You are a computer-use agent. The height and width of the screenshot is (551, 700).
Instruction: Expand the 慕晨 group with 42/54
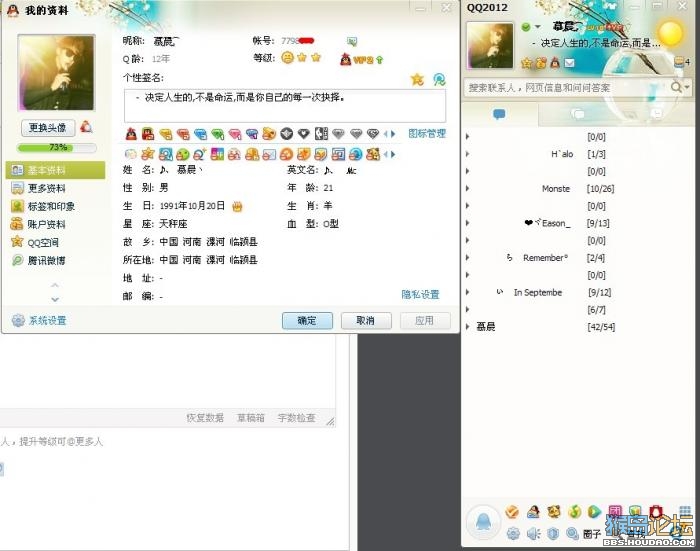[x=467, y=327]
